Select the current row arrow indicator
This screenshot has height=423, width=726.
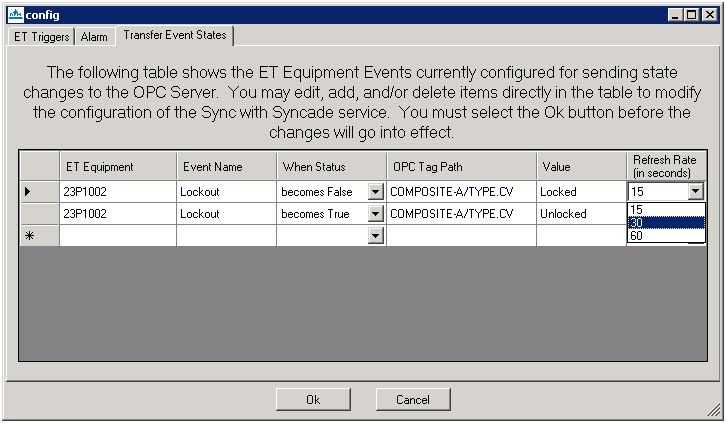point(39,191)
